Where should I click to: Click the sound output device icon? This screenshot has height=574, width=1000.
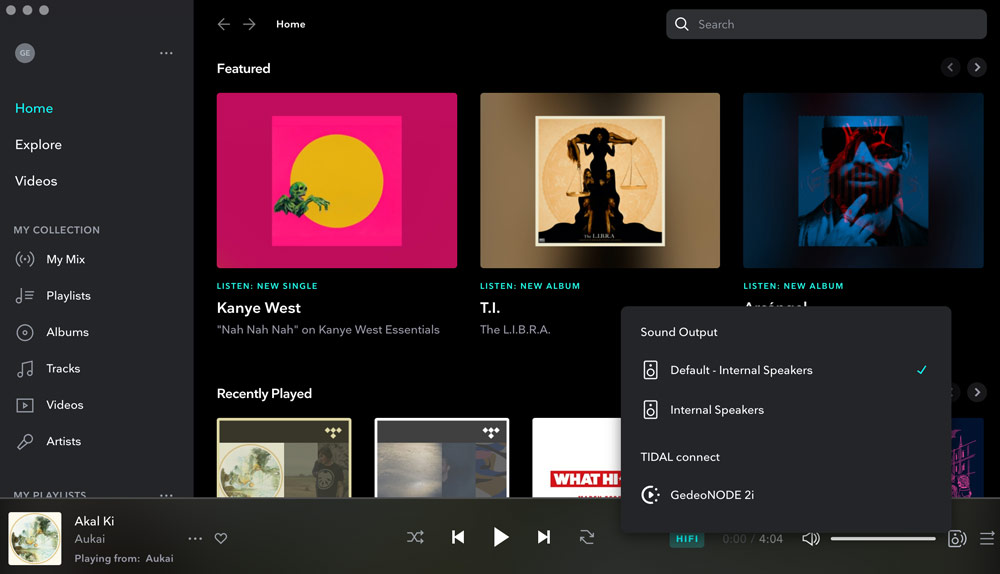pos(957,539)
